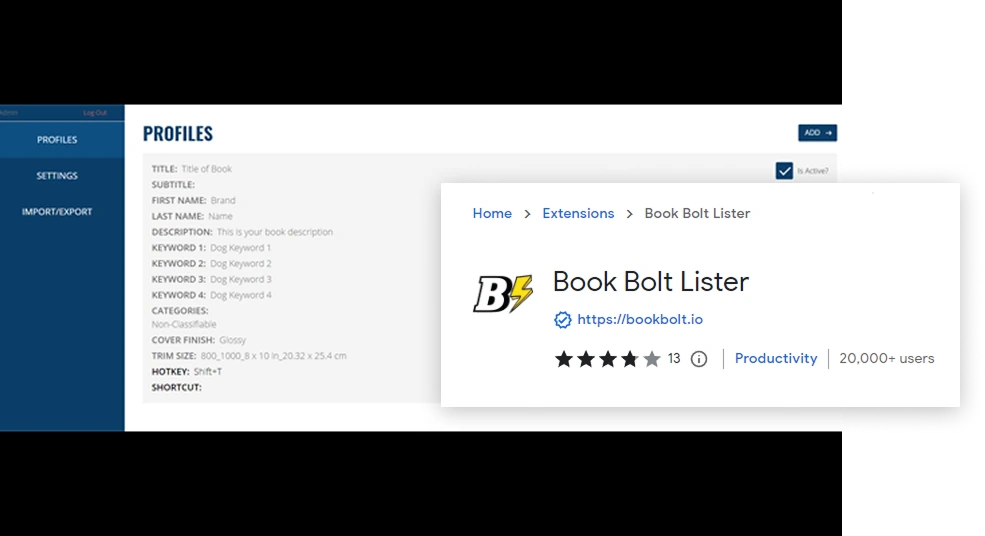Click the 'Dog Keyword 2' value
This screenshot has height=536, width=985.
241,263
